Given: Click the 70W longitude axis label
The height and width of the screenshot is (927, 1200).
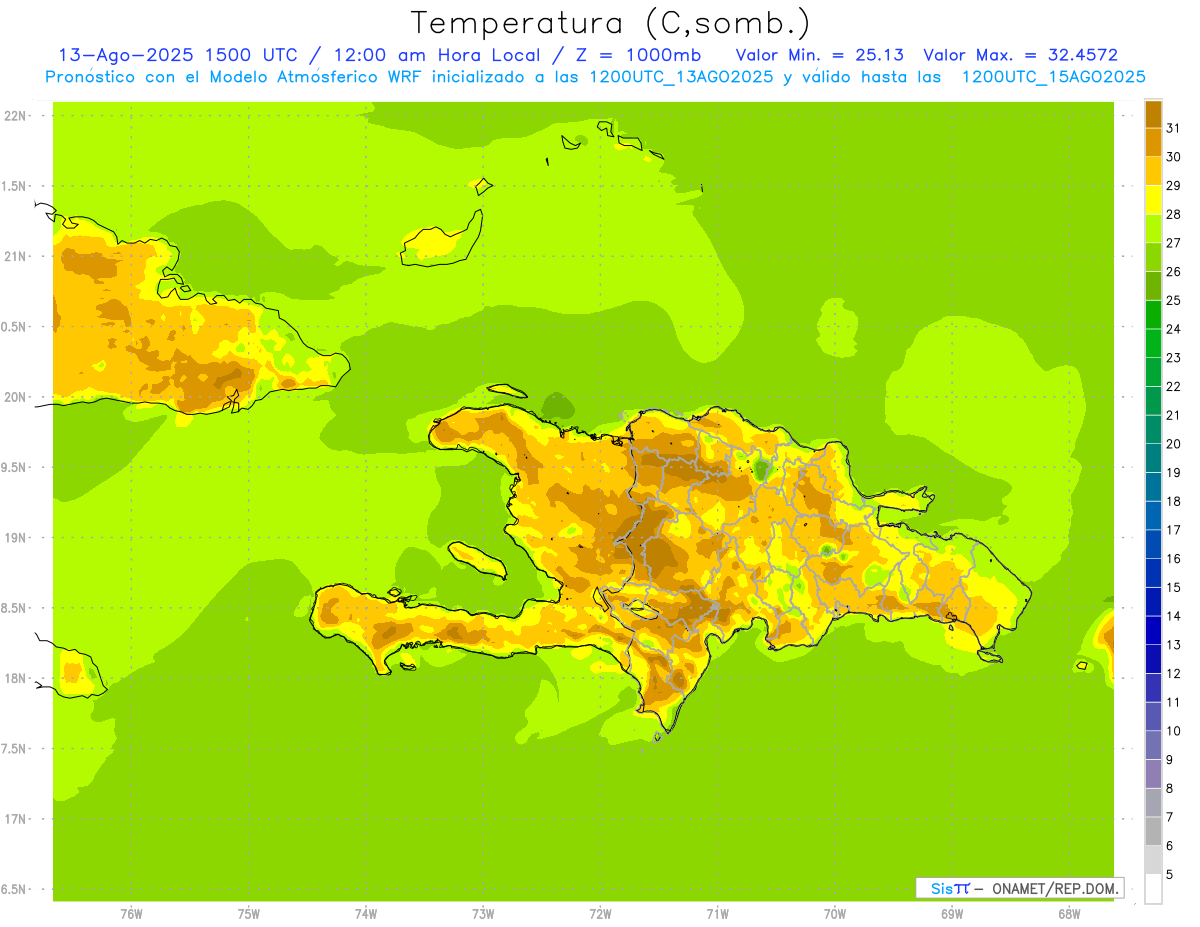Looking at the screenshot, I should click(835, 914).
